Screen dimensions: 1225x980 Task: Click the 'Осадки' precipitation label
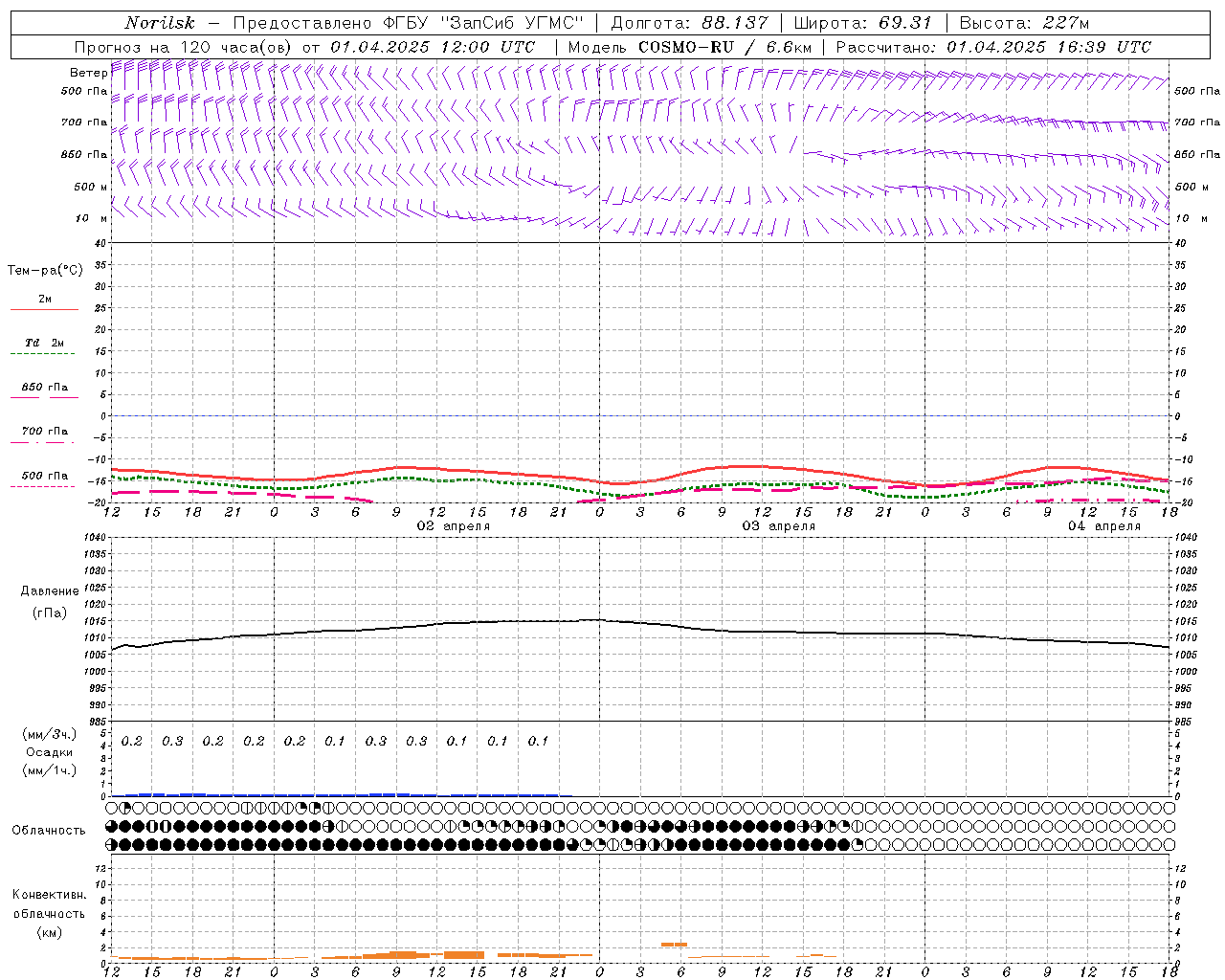point(50,752)
